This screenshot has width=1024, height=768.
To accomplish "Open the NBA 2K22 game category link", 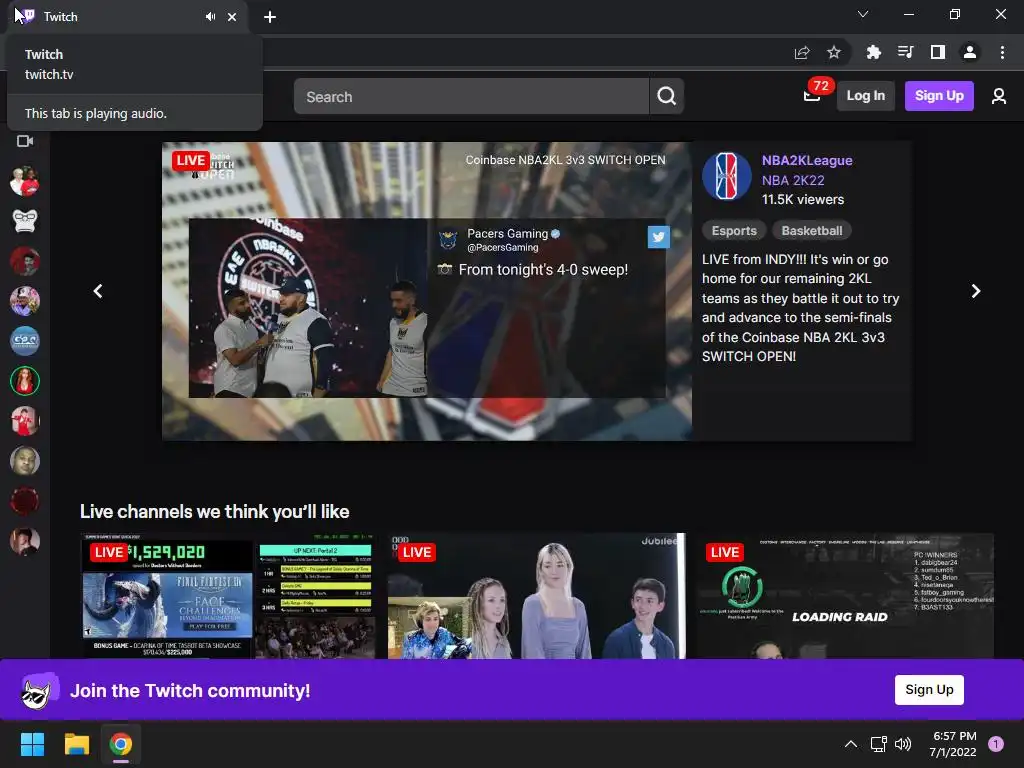I will point(793,180).
